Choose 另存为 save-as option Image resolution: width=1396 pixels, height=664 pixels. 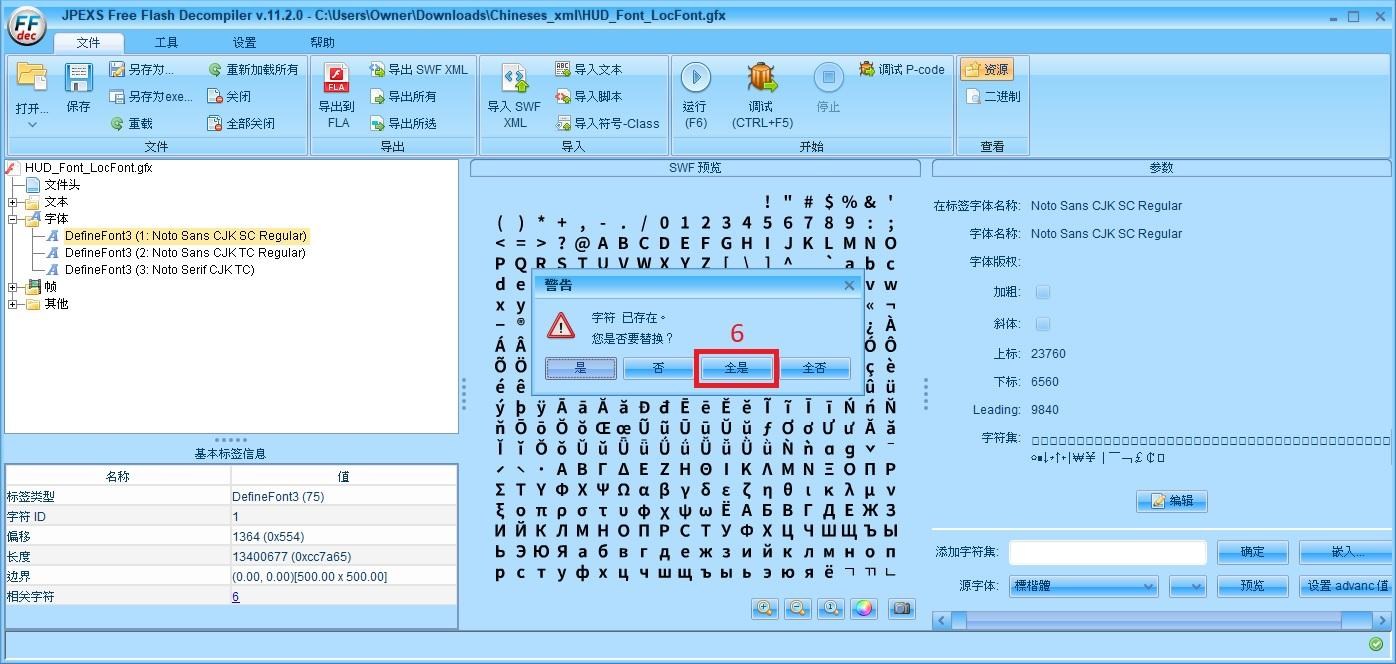coord(140,70)
